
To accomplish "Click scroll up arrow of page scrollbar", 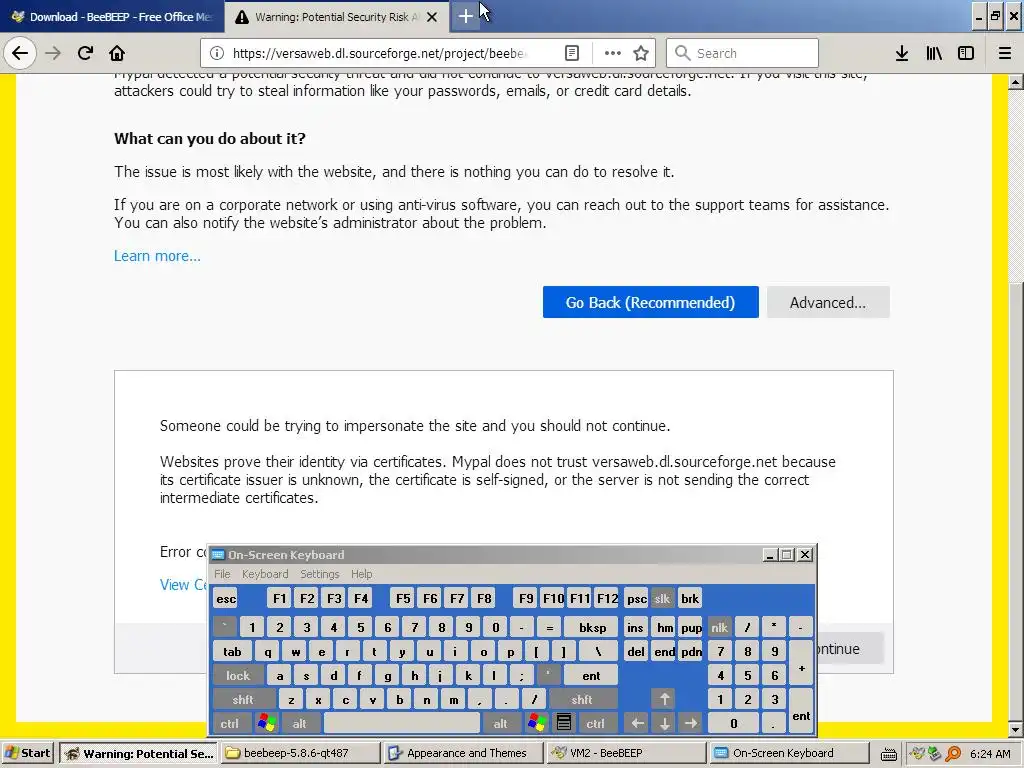I will [x=1016, y=82].
